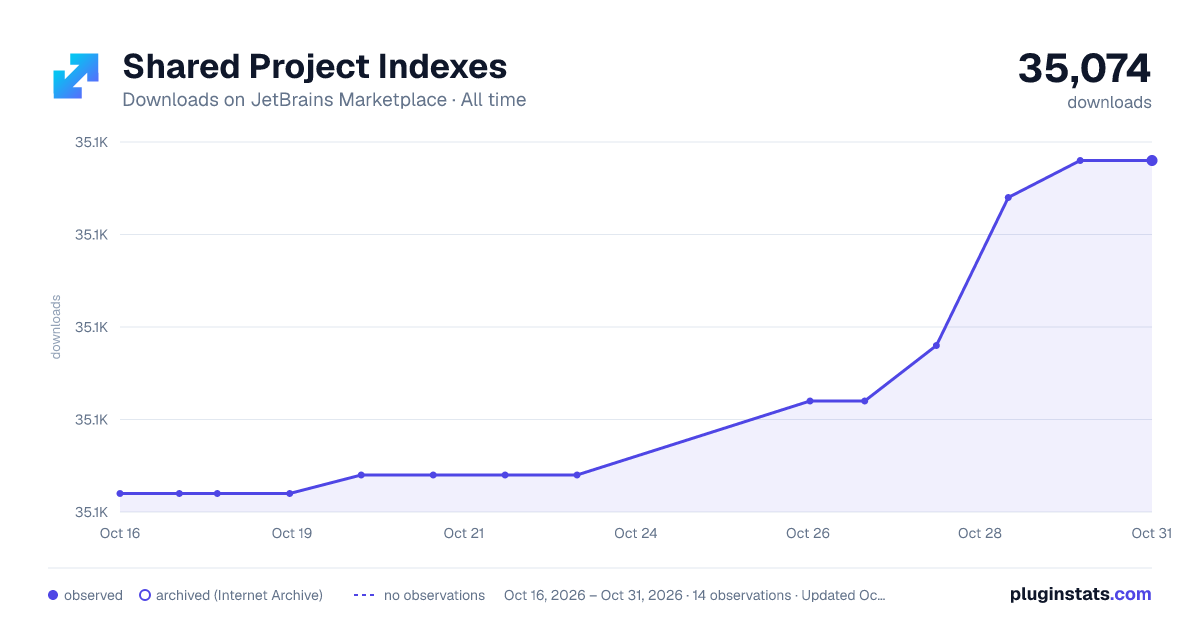This screenshot has width=1200, height=630.
Task: Open the pluginstats.com link
Action: 1081,594
